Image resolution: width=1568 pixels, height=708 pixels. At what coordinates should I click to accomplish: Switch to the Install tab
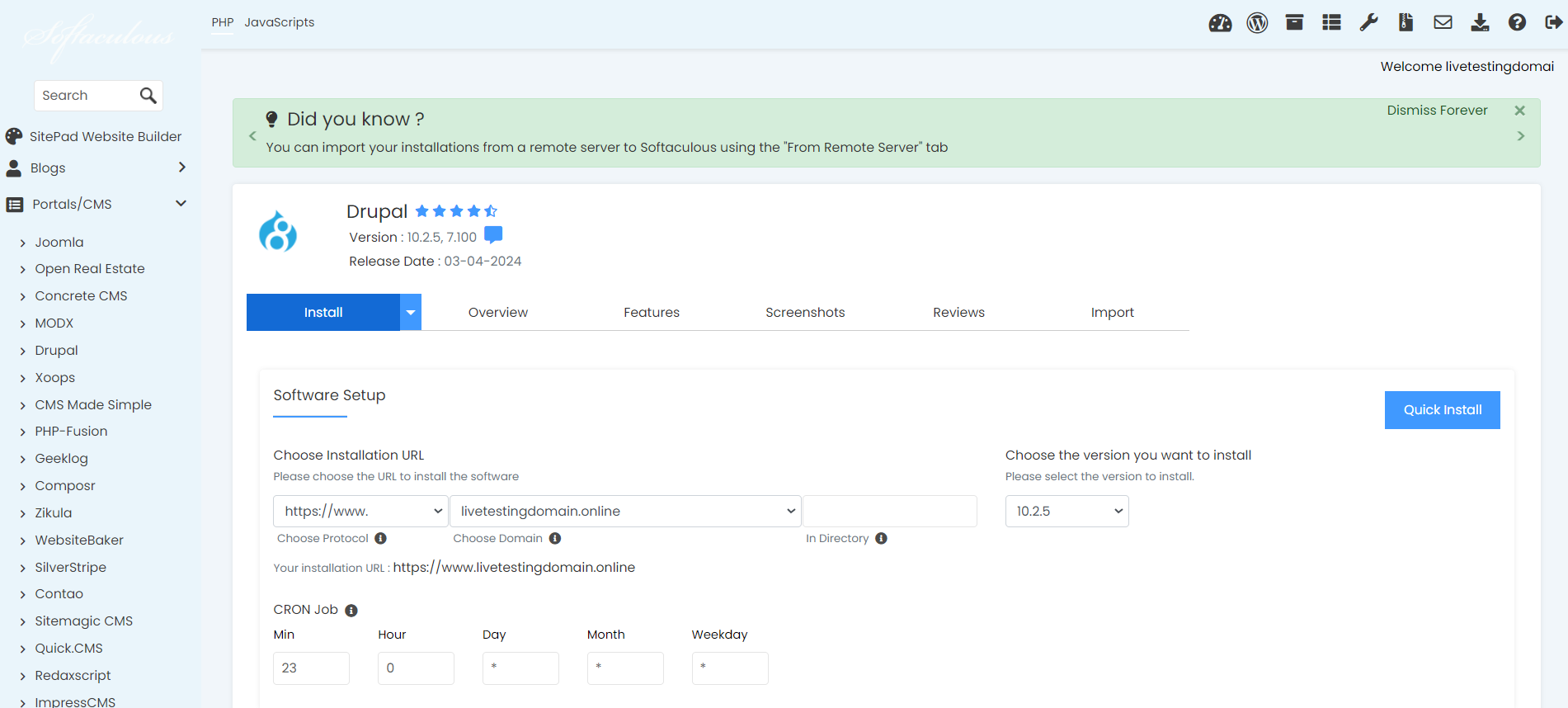323,313
